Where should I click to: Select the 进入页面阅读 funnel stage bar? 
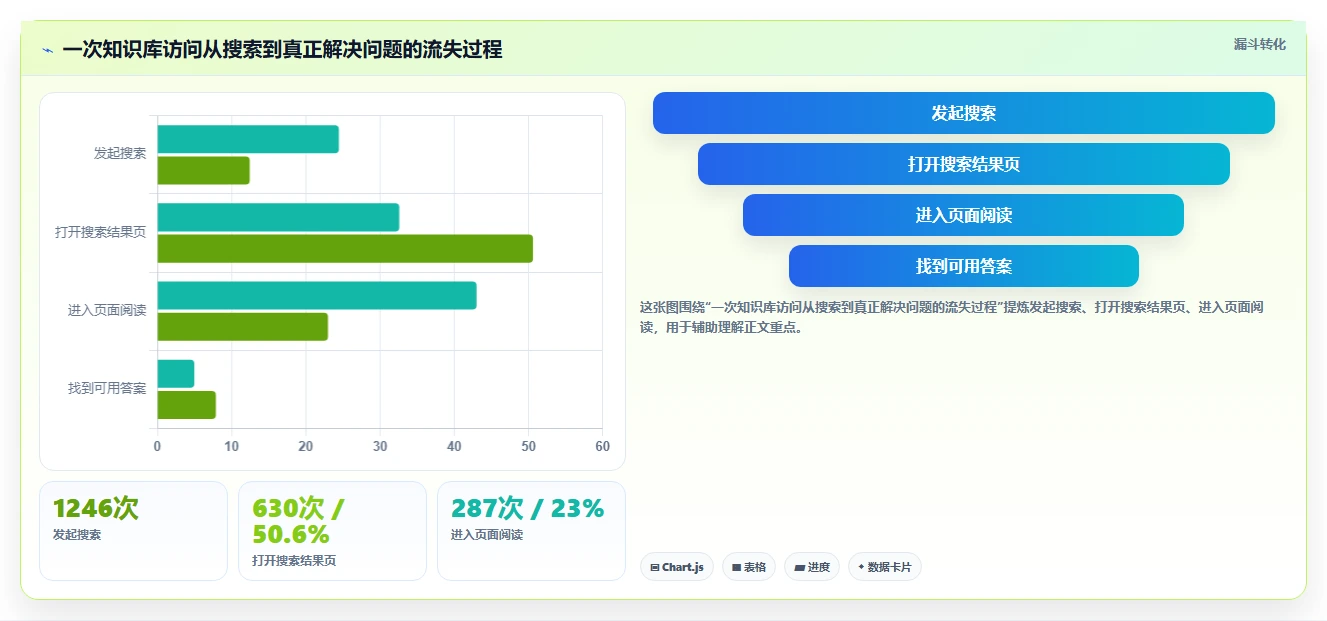point(964,215)
